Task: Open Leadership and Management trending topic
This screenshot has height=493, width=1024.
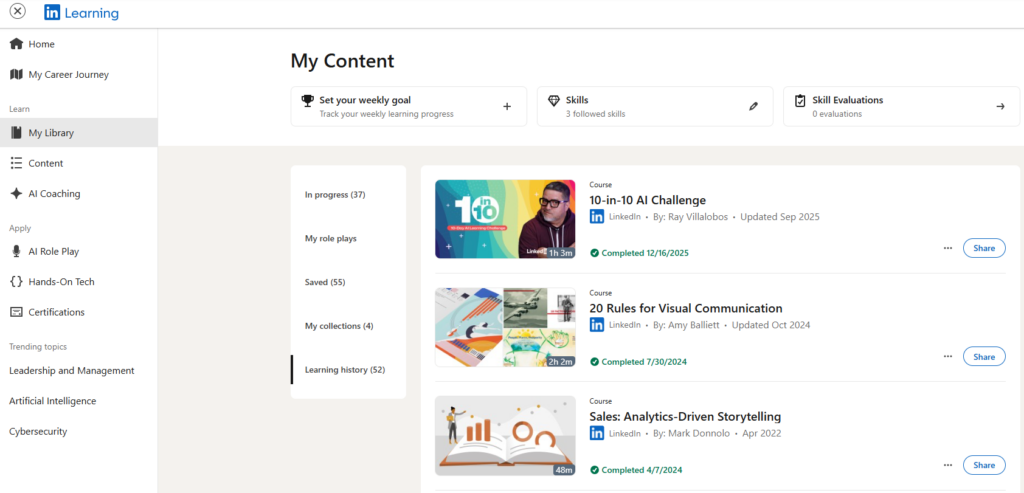Action: [x=72, y=370]
